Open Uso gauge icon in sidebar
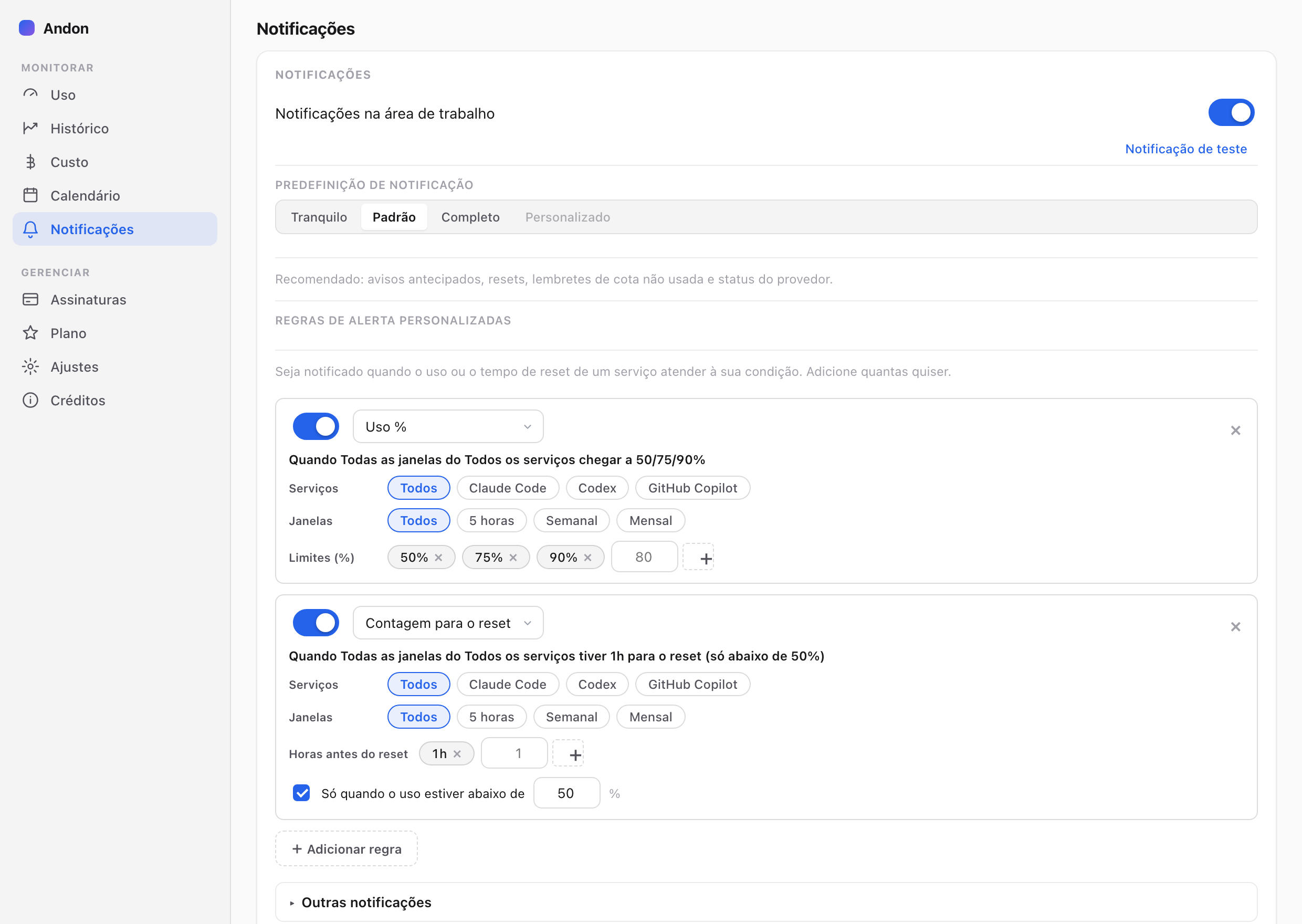The image size is (1302, 924). tap(31, 94)
